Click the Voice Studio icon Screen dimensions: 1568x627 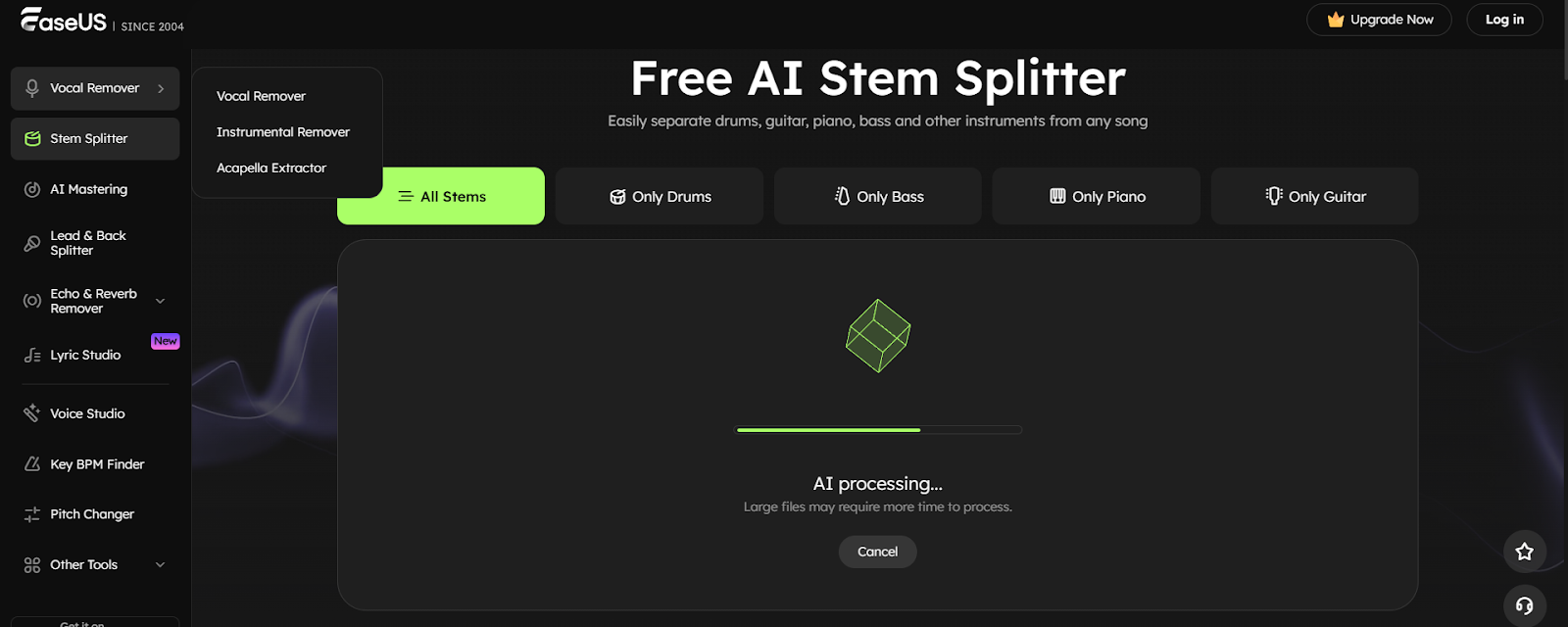[32, 413]
